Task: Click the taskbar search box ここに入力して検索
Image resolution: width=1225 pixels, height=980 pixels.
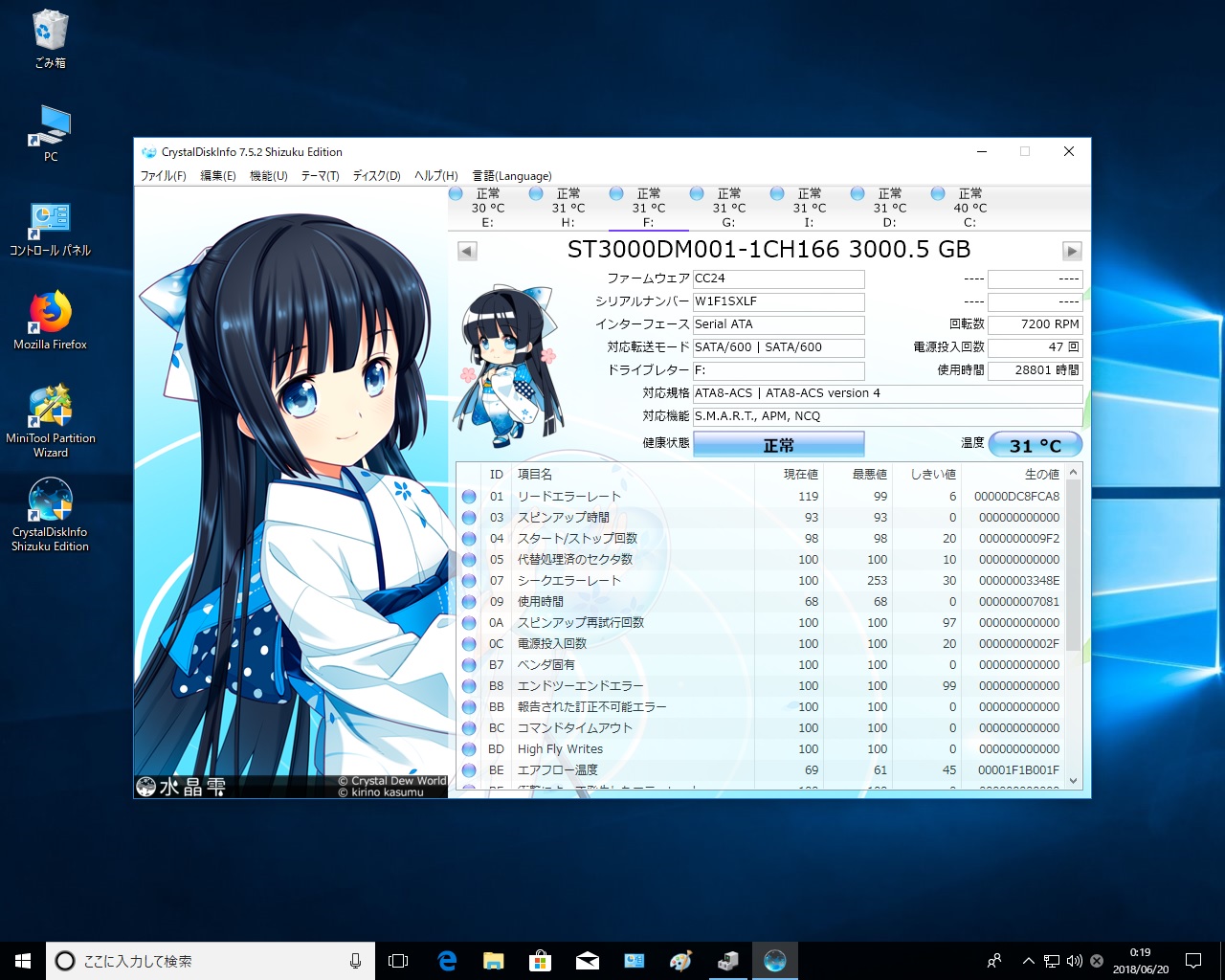Action: tap(211, 961)
